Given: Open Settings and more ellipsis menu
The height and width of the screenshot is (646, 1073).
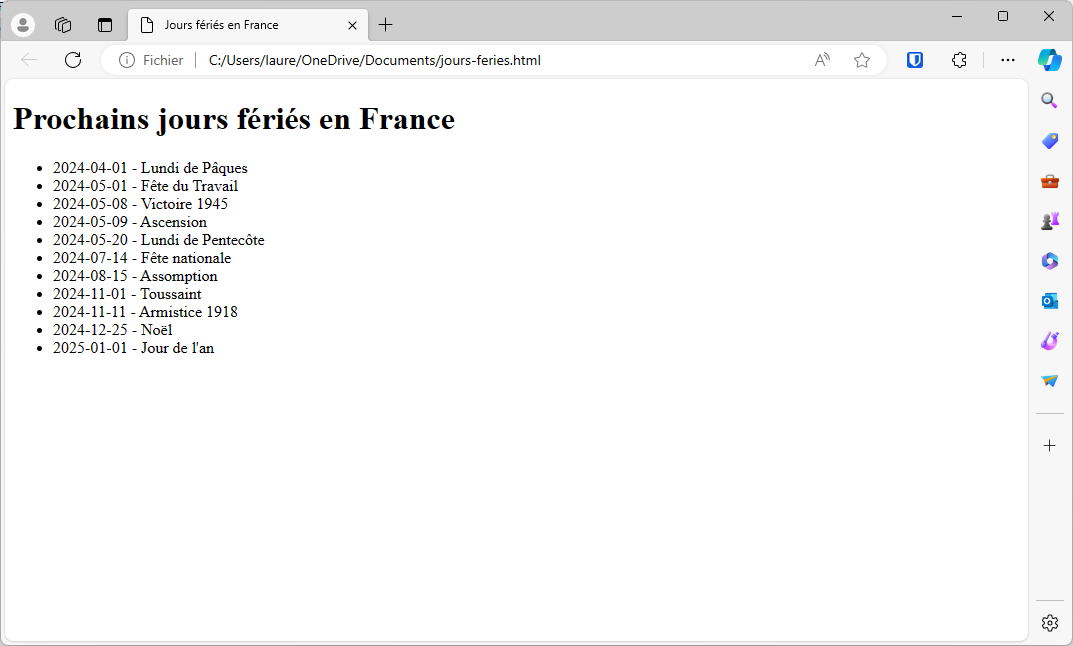Looking at the screenshot, I should [1008, 60].
